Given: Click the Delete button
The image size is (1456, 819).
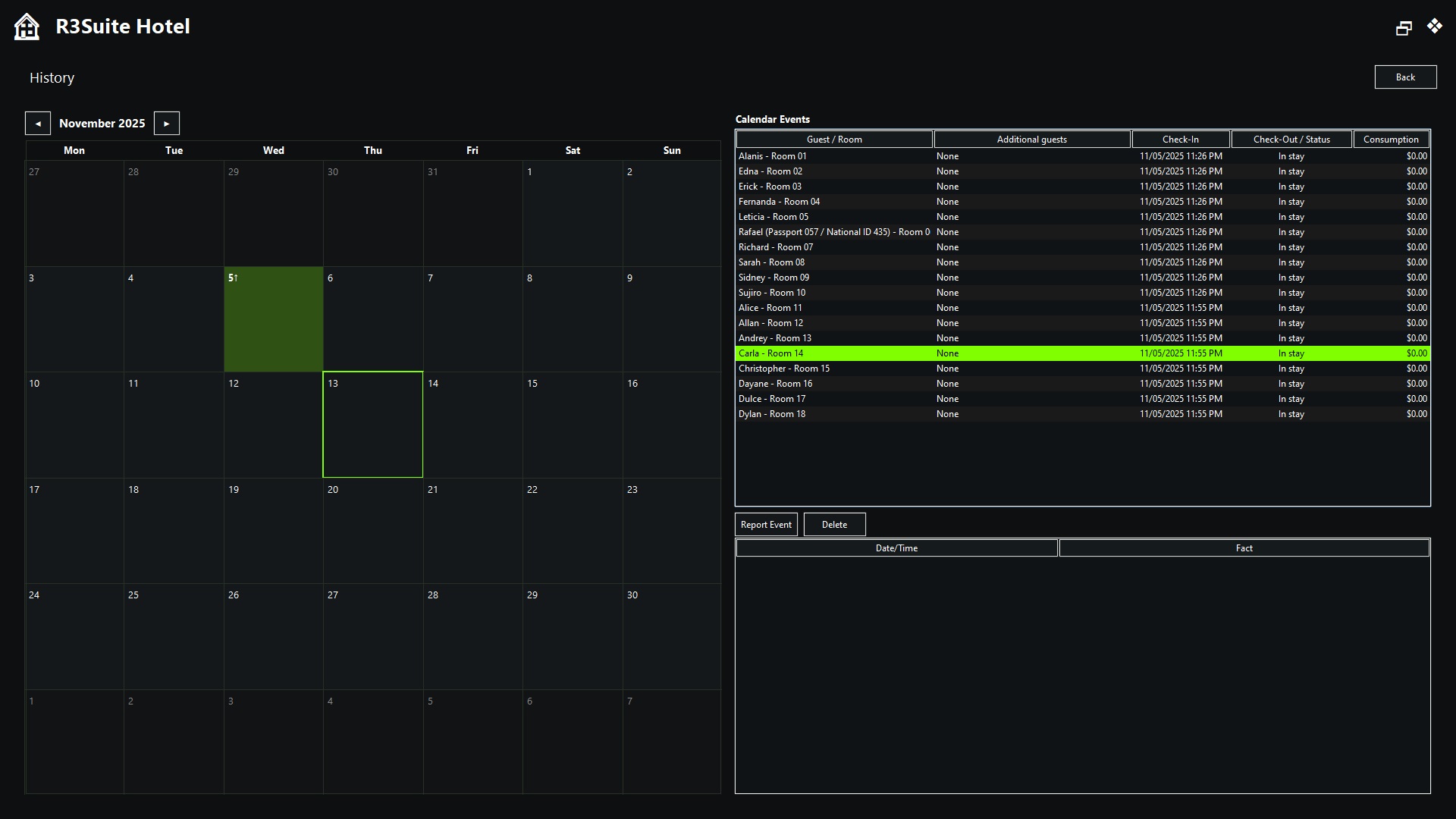Looking at the screenshot, I should pos(833,524).
